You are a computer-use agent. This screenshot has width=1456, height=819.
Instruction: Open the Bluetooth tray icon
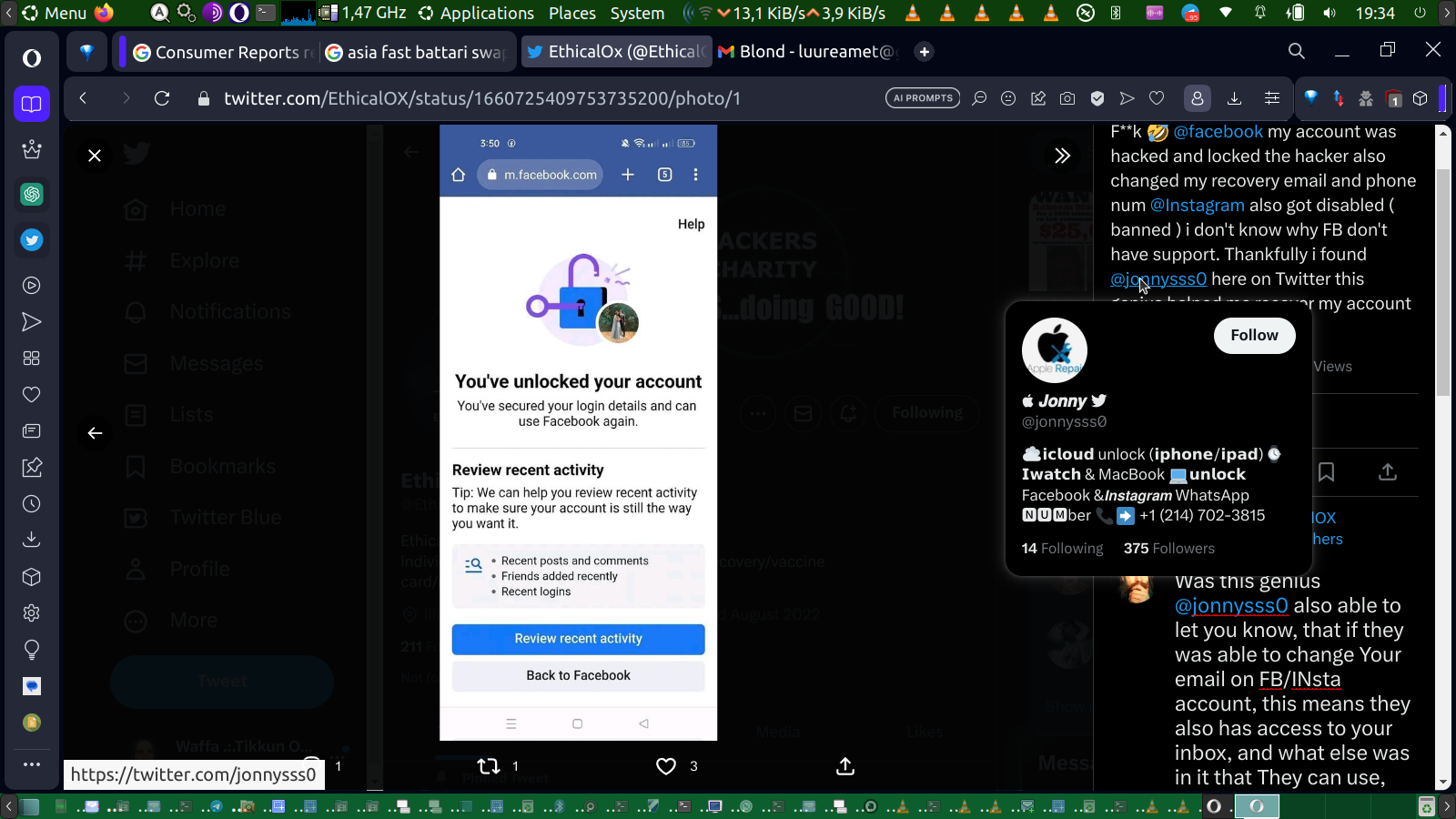click(1116, 13)
